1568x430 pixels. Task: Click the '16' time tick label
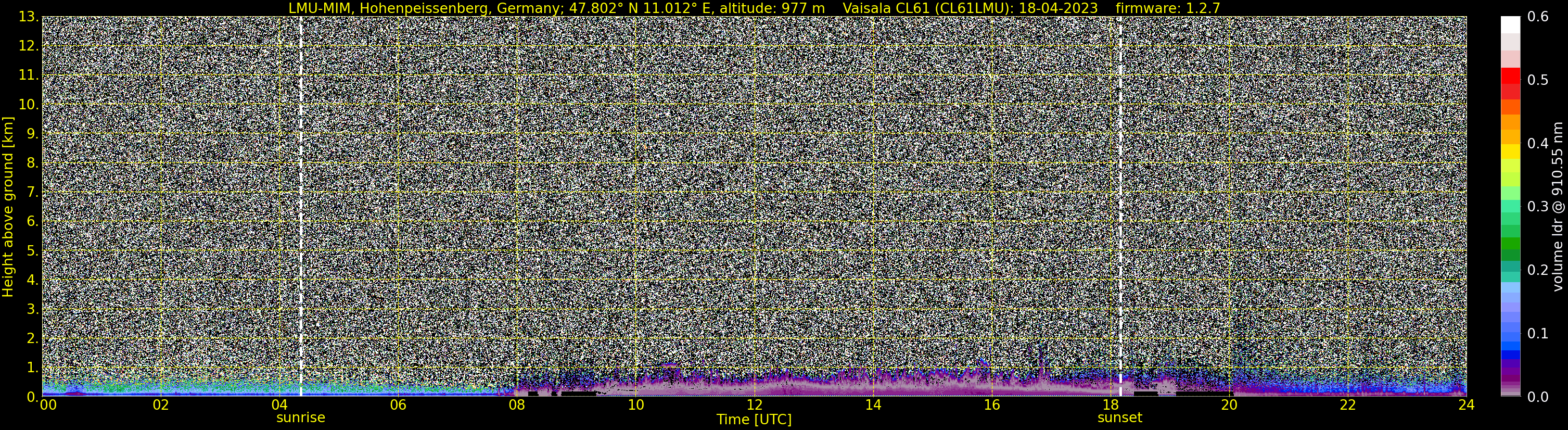pos(991,405)
